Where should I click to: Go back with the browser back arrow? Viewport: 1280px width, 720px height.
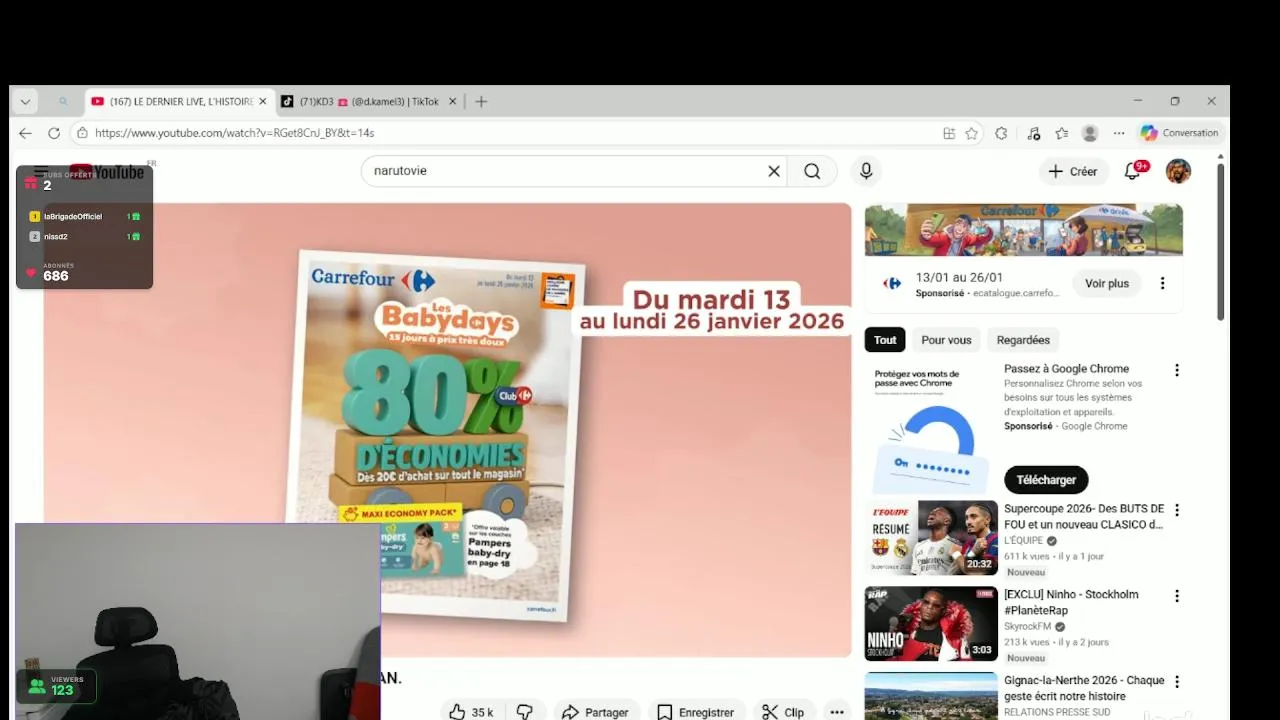point(25,133)
